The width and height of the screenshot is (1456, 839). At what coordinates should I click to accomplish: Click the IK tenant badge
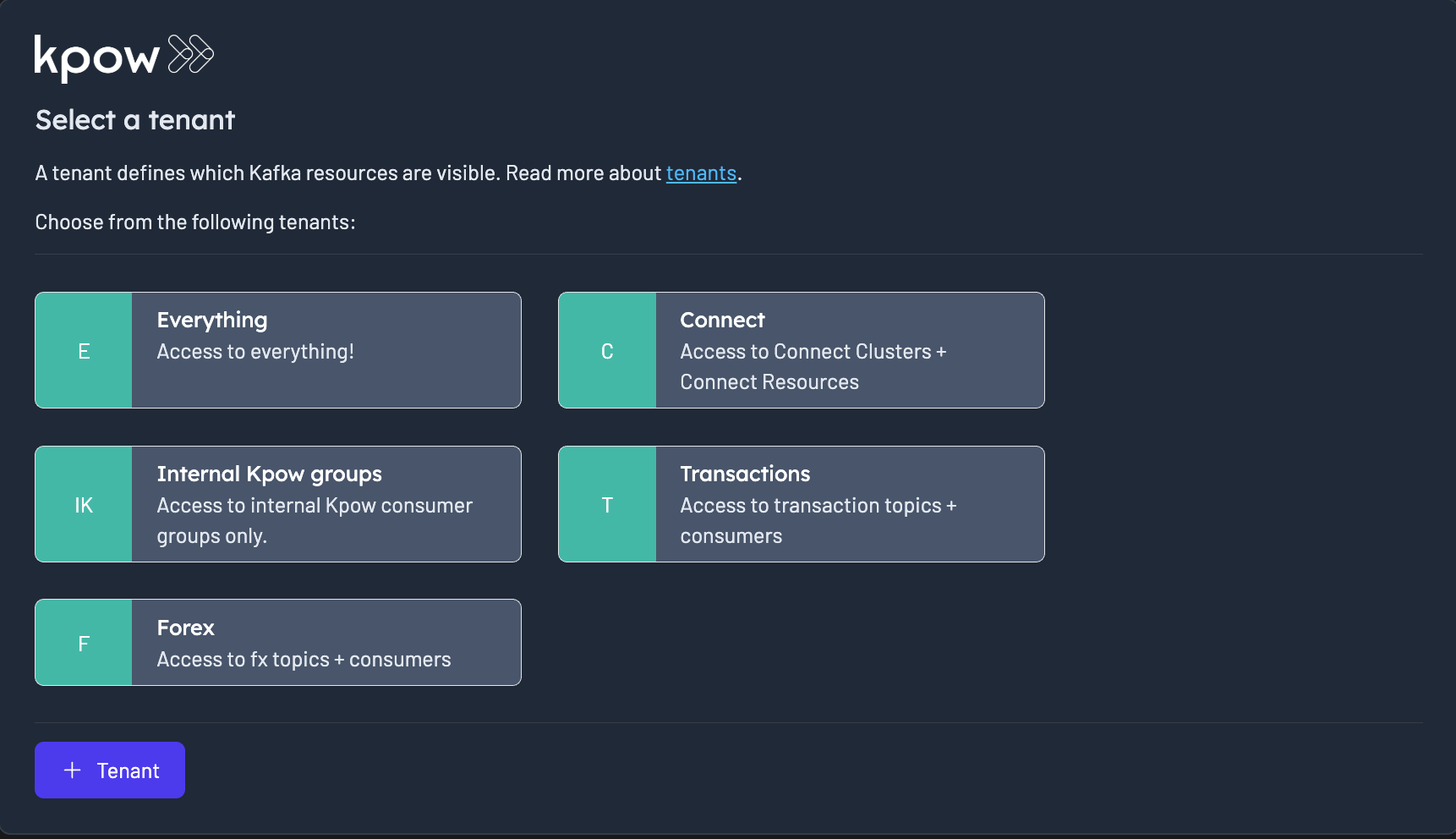[84, 505]
